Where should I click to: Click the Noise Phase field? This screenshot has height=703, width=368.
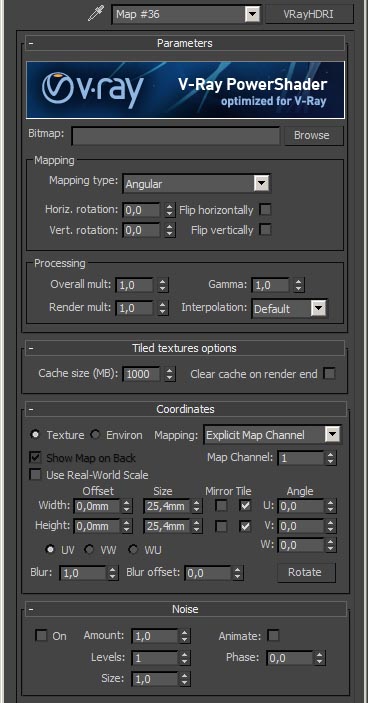pyautogui.click(x=290, y=658)
